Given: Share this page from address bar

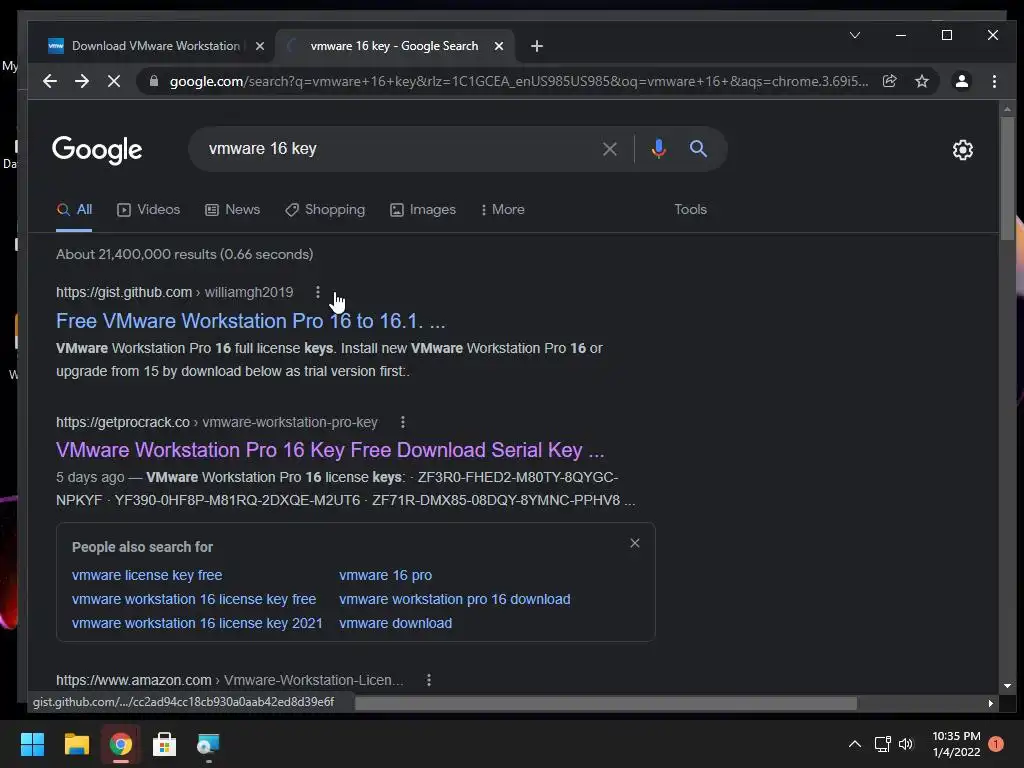Looking at the screenshot, I should pos(889,81).
